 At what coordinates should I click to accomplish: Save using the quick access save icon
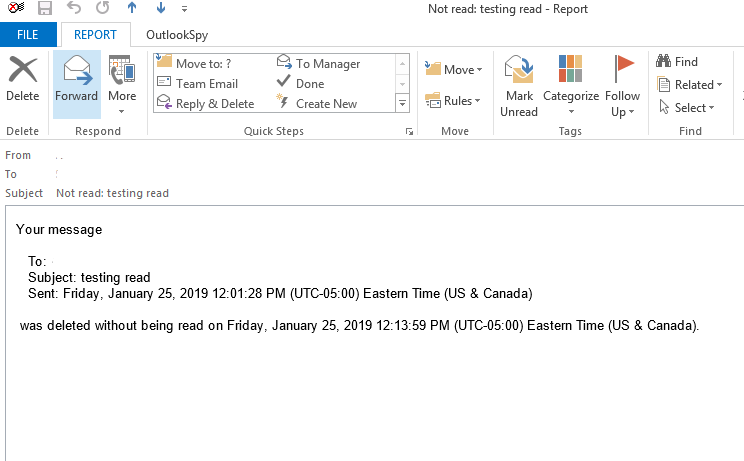pyautogui.click(x=44, y=9)
